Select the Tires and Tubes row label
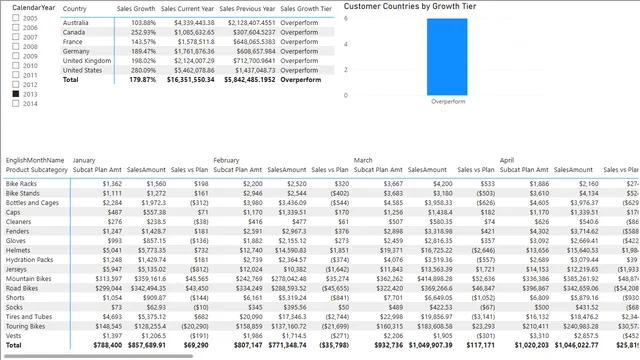The image size is (640, 360). (29, 317)
